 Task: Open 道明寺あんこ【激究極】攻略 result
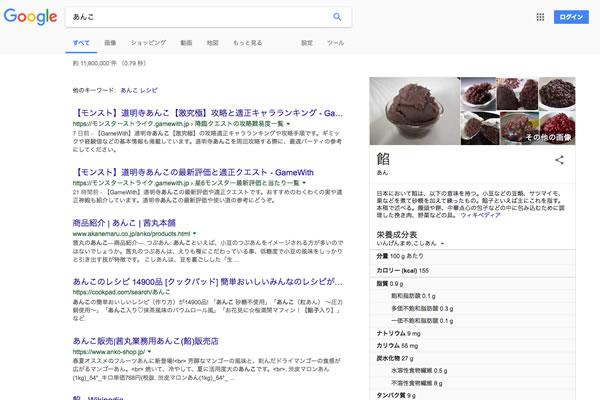point(208,113)
